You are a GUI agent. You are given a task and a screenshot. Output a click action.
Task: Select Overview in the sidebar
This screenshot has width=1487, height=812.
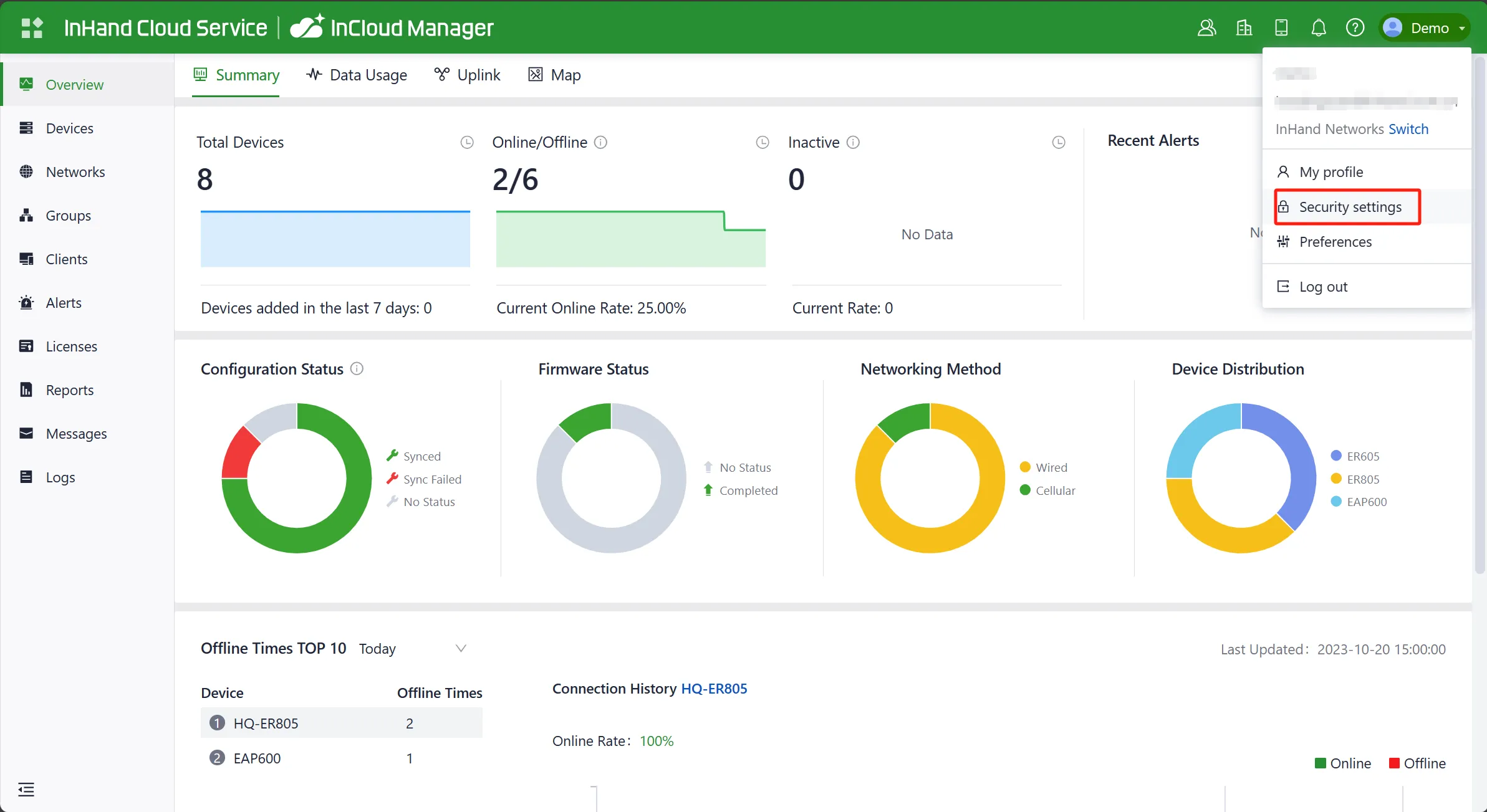[x=87, y=84]
